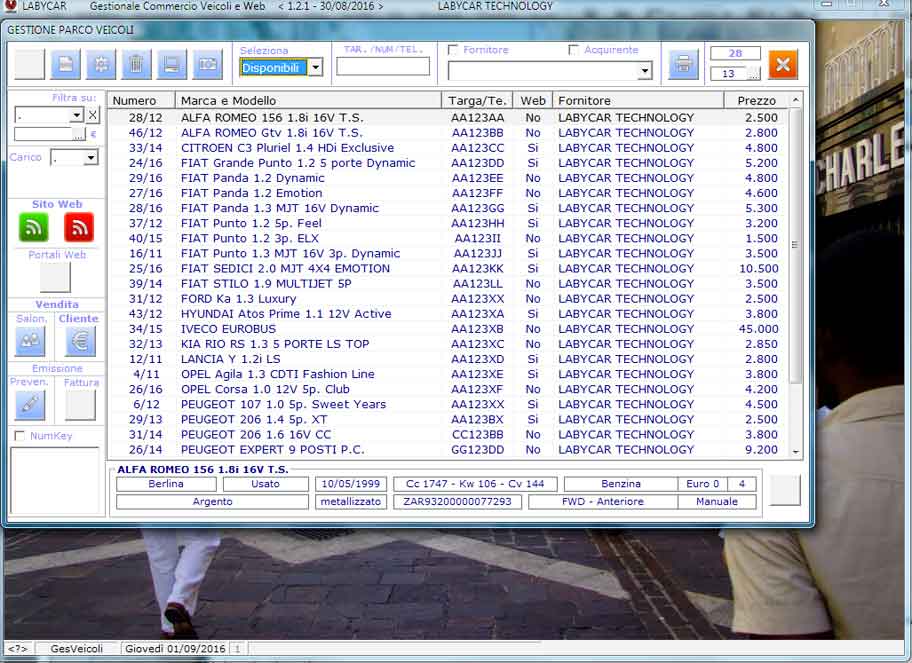The image size is (912, 663).
Task: Click the TAR./NUM/TEL. search field
Action: (383, 66)
